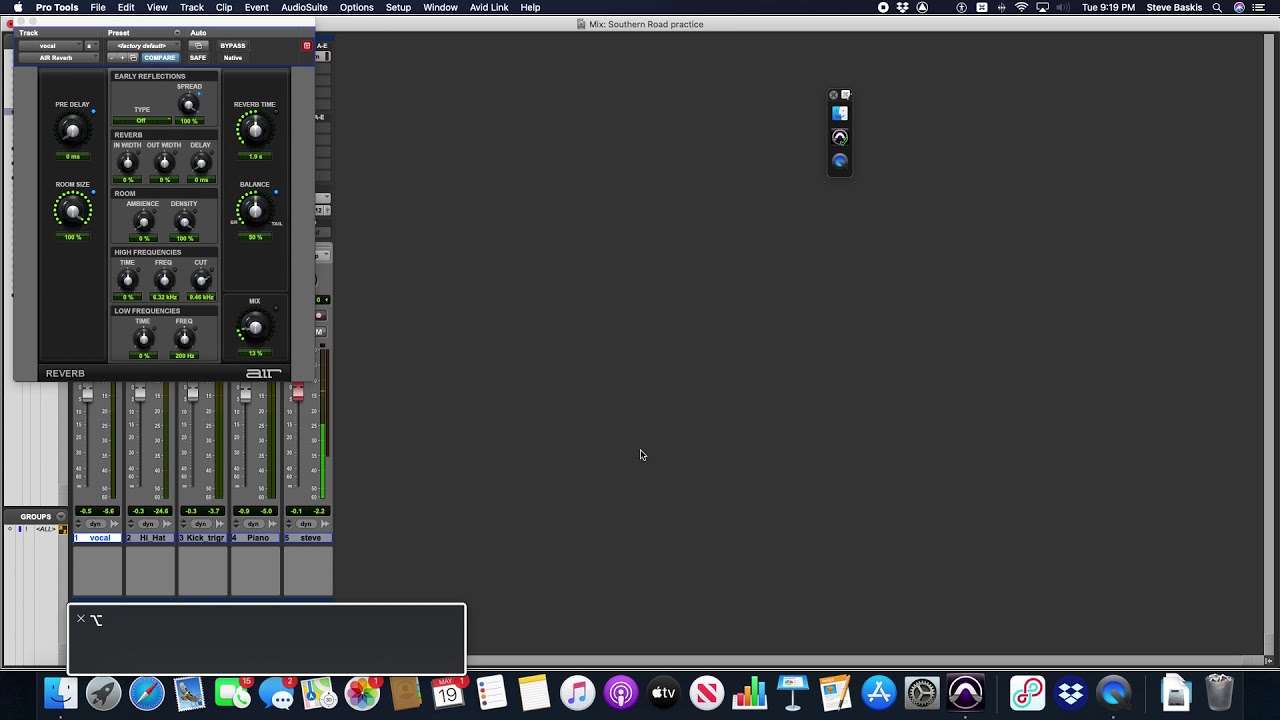The image size is (1280, 720).
Task: Click the Early Reflections Spread knob
Action: click(188, 104)
